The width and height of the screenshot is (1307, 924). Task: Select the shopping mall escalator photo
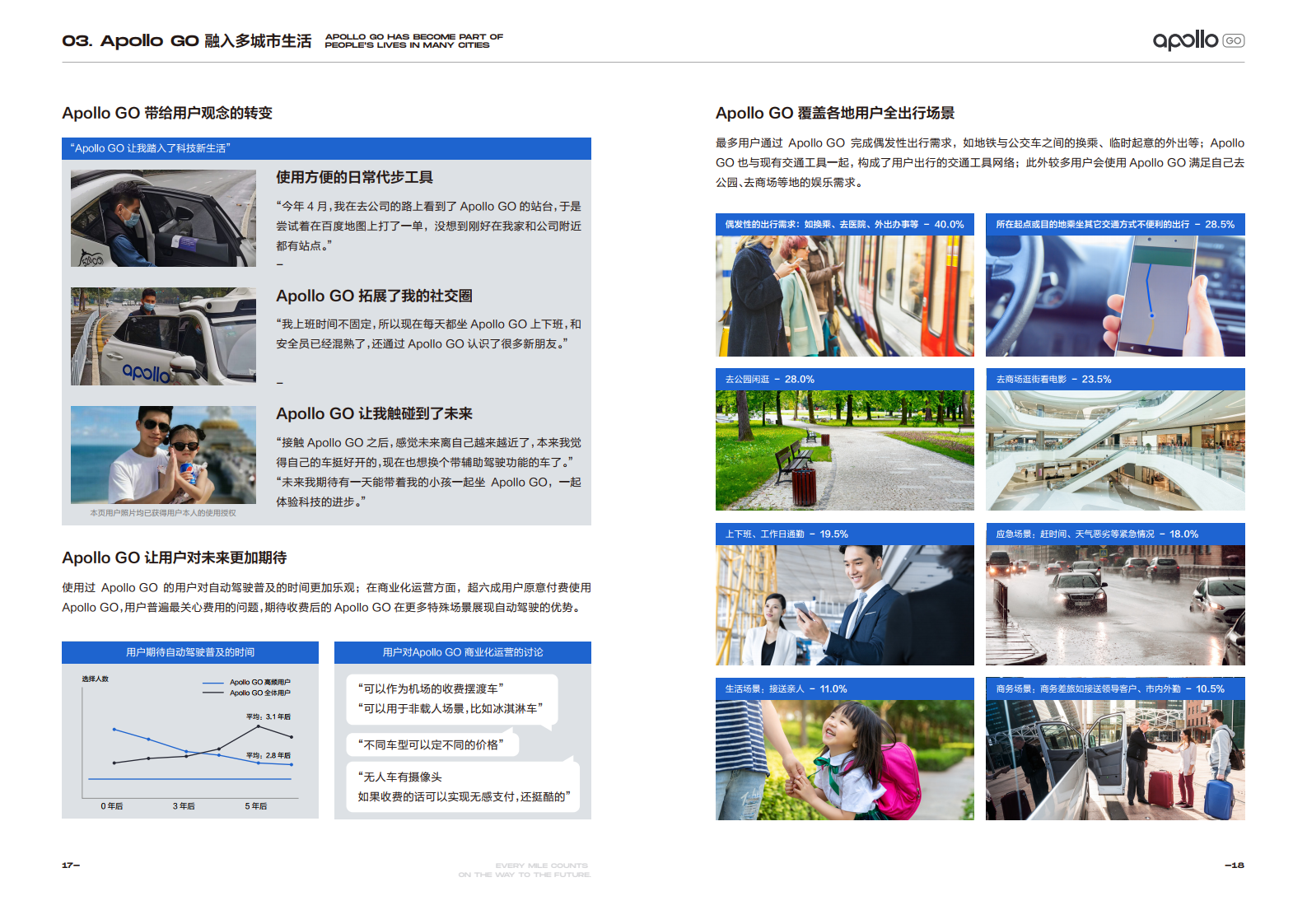tap(1115, 450)
